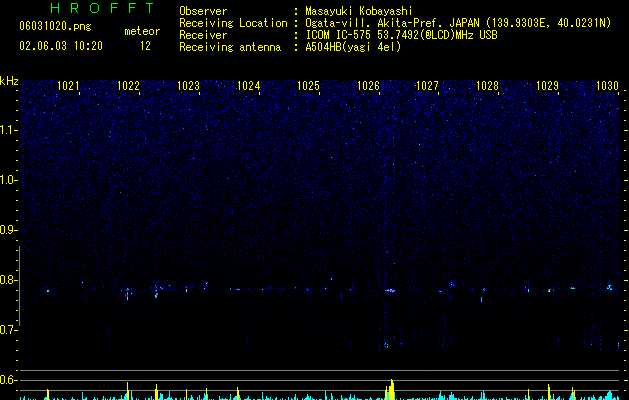The image size is (629, 400).
Task: Click the 0.7 frequency axis label
Action: point(8,330)
